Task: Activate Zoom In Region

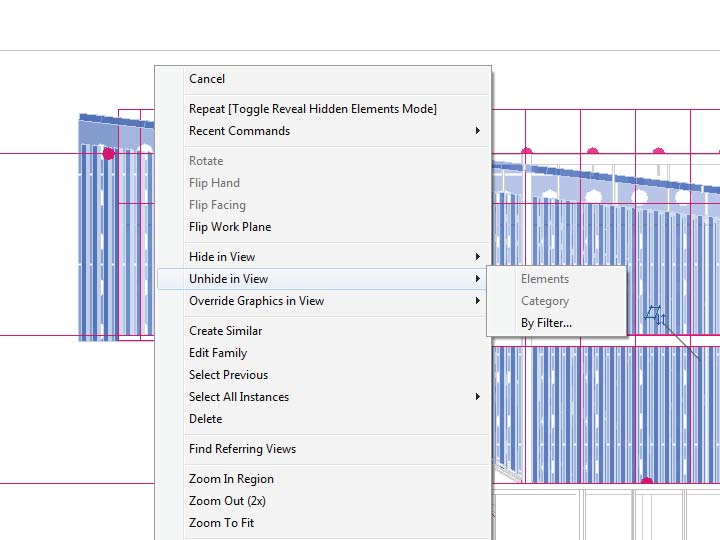Action: tap(231, 479)
